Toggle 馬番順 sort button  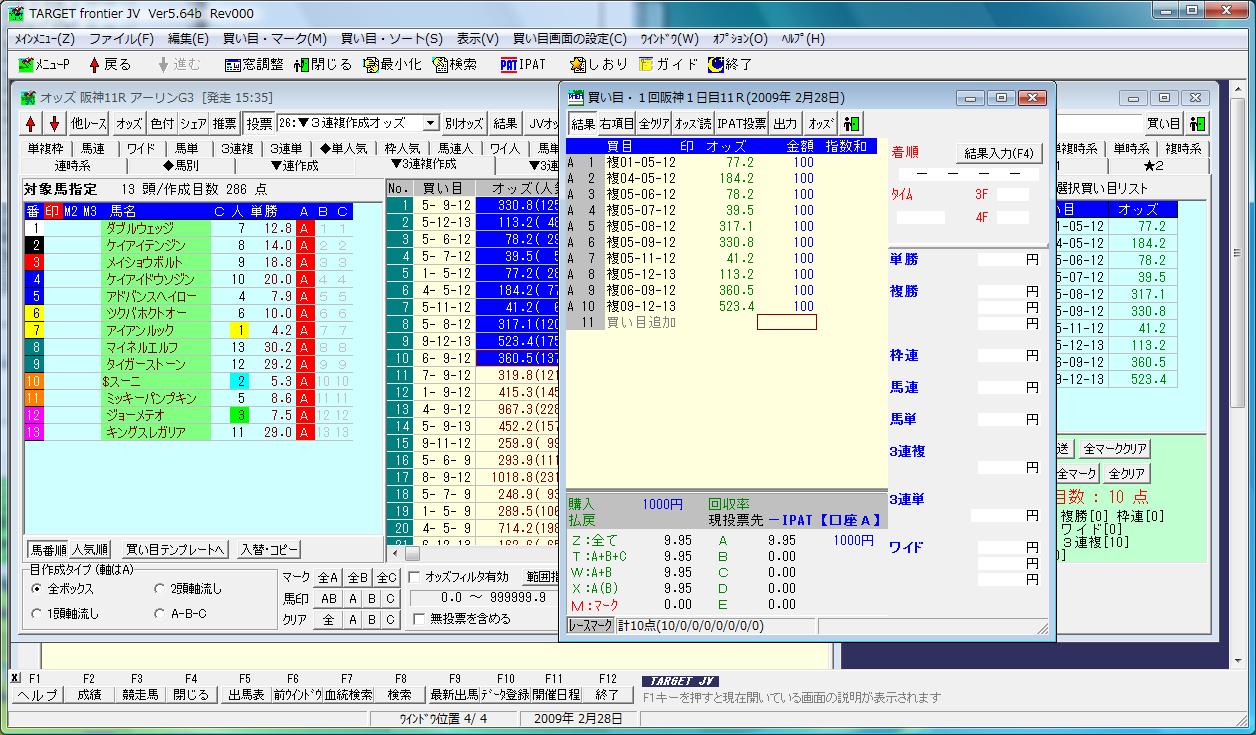click(x=48, y=550)
